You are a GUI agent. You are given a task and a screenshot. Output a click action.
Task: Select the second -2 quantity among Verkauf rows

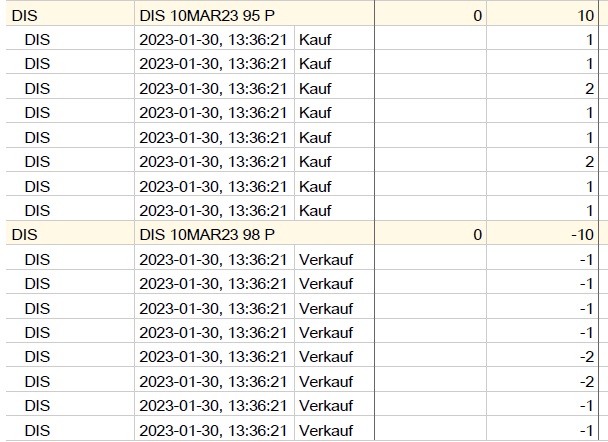586,381
